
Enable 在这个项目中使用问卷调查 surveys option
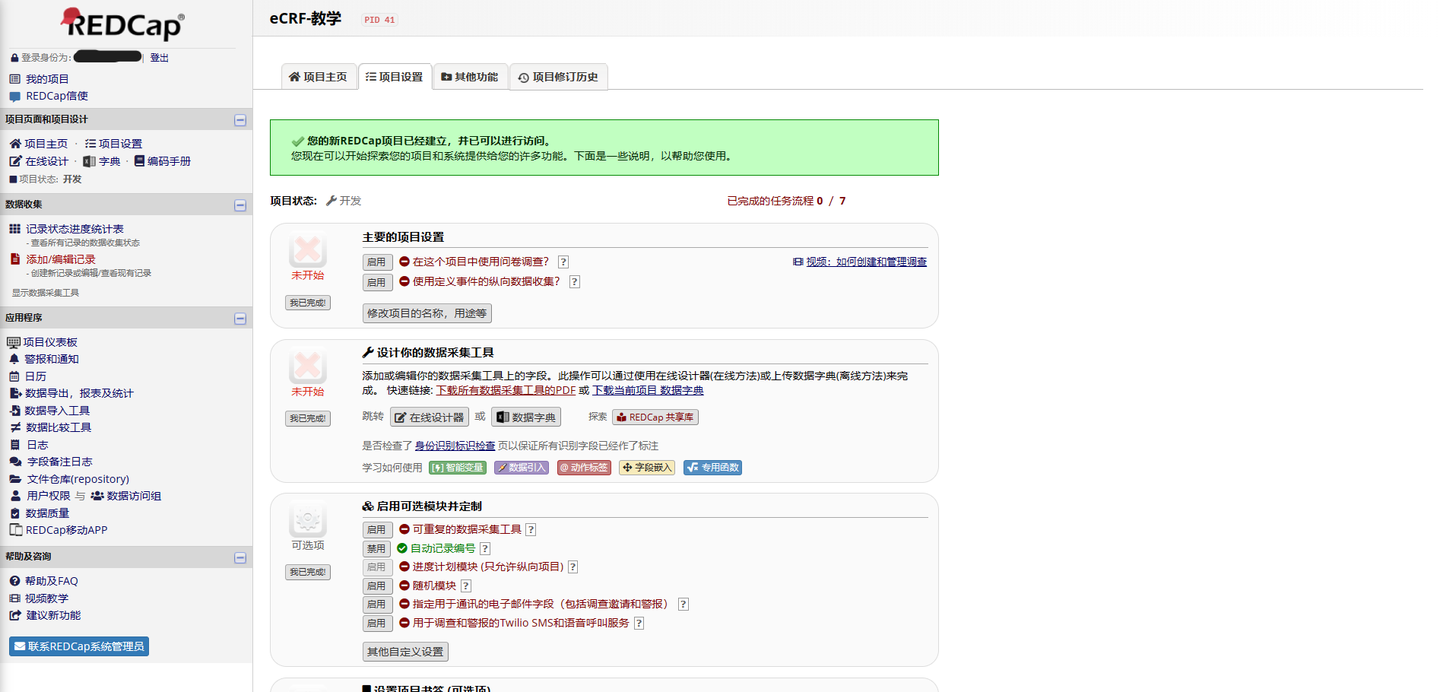(x=377, y=261)
